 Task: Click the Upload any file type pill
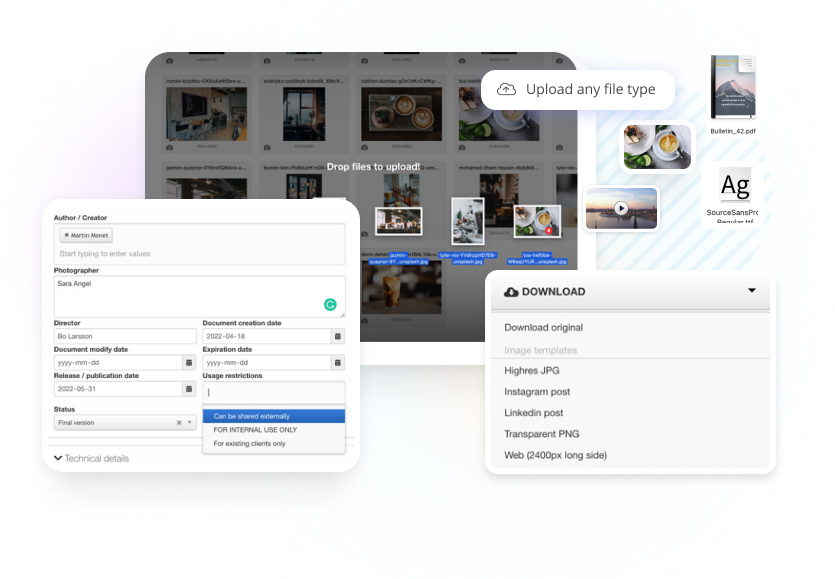point(578,89)
